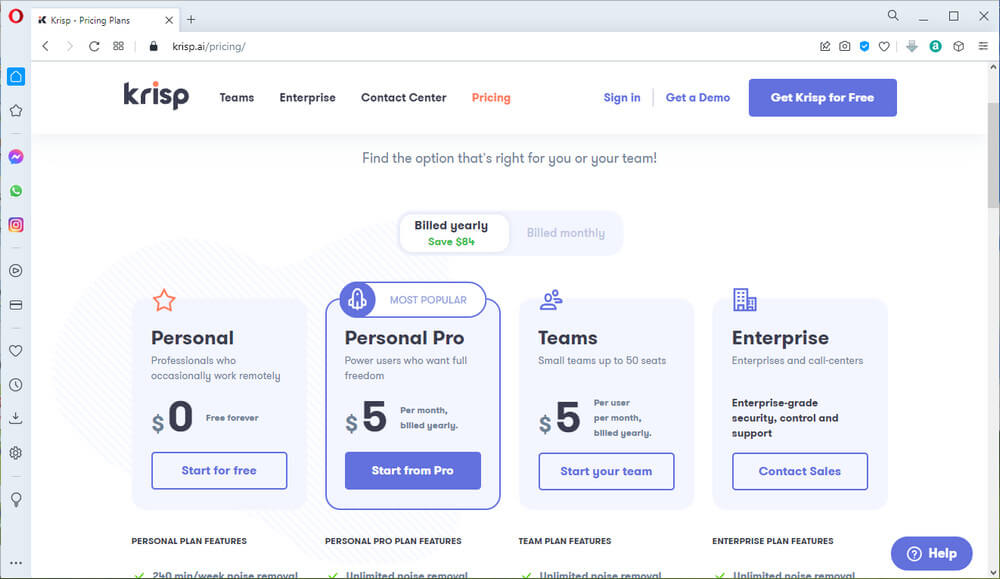Click the padlock site security icon

pos(153,46)
